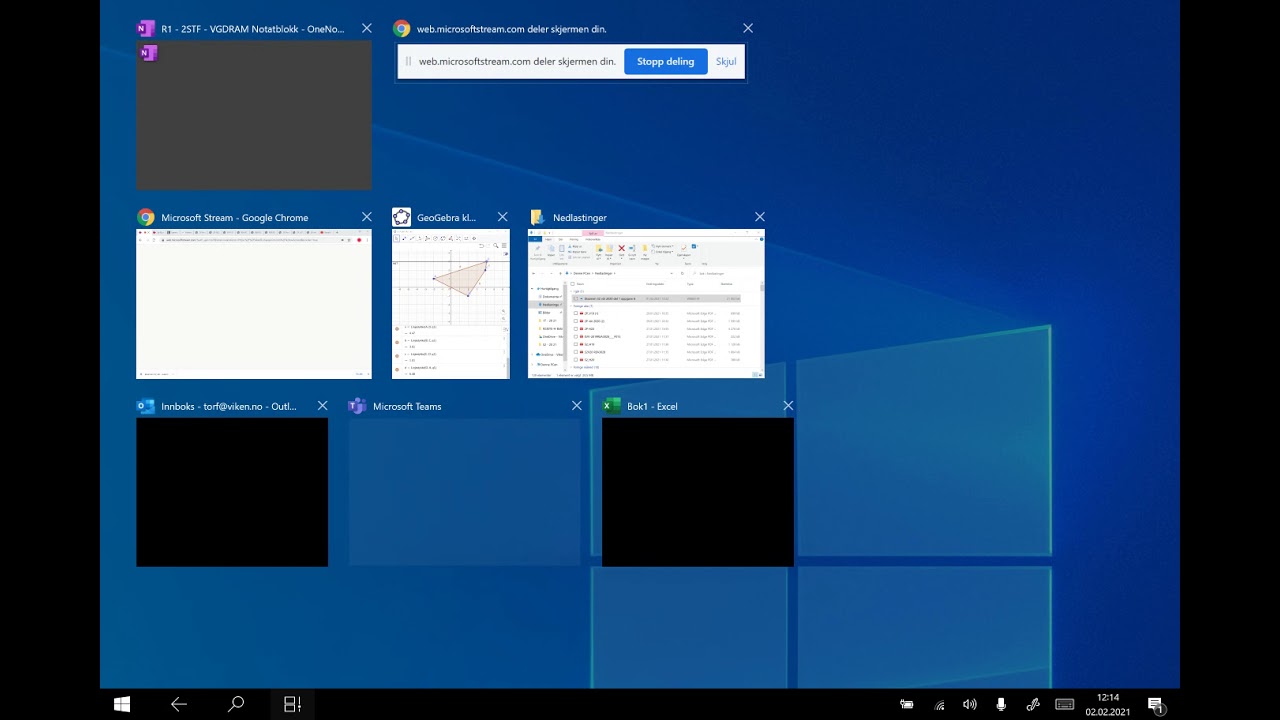Open the Windows Ink Workspace pen icon
Viewport: 1280px width, 720px height.
(1033, 705)
